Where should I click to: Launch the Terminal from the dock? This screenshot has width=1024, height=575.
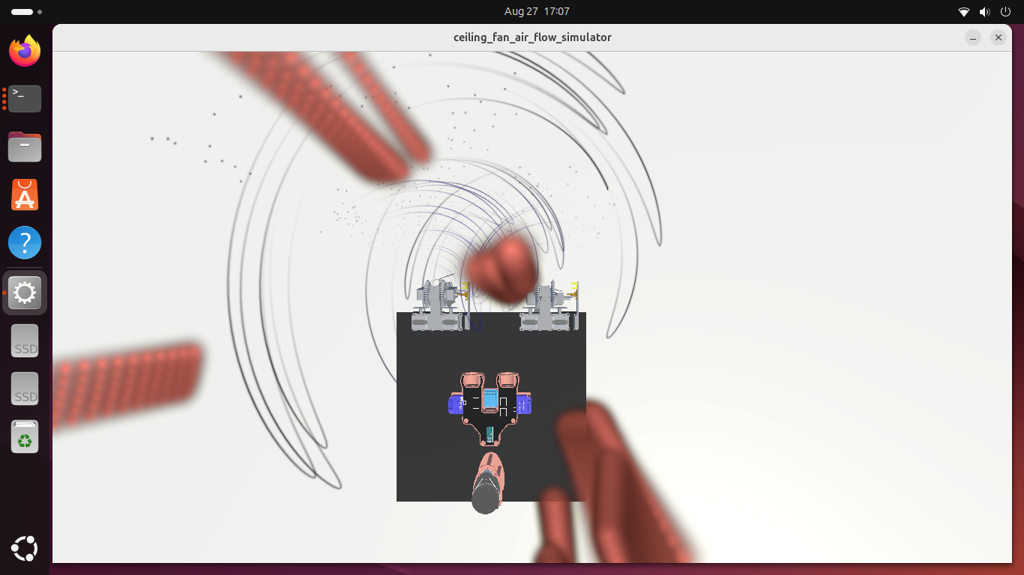pyautogui.click(x=25, y=99)
